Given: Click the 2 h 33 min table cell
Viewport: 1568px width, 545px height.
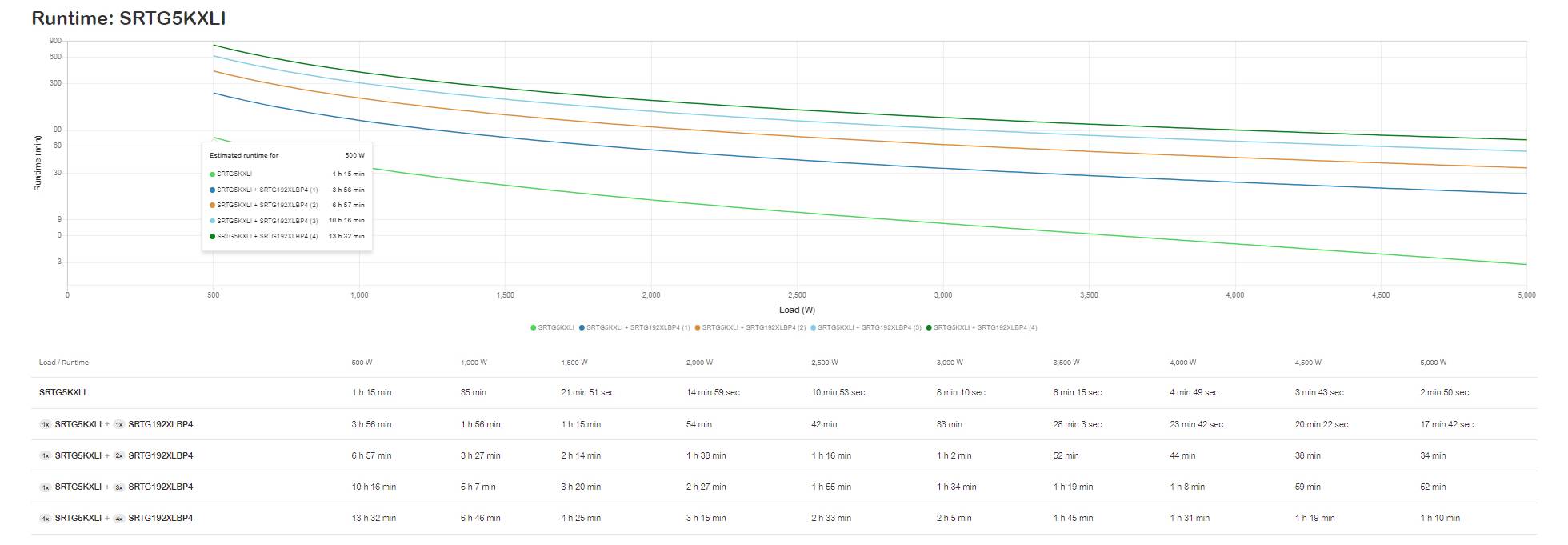Looking at the screenshot, I should click(831, 518).
